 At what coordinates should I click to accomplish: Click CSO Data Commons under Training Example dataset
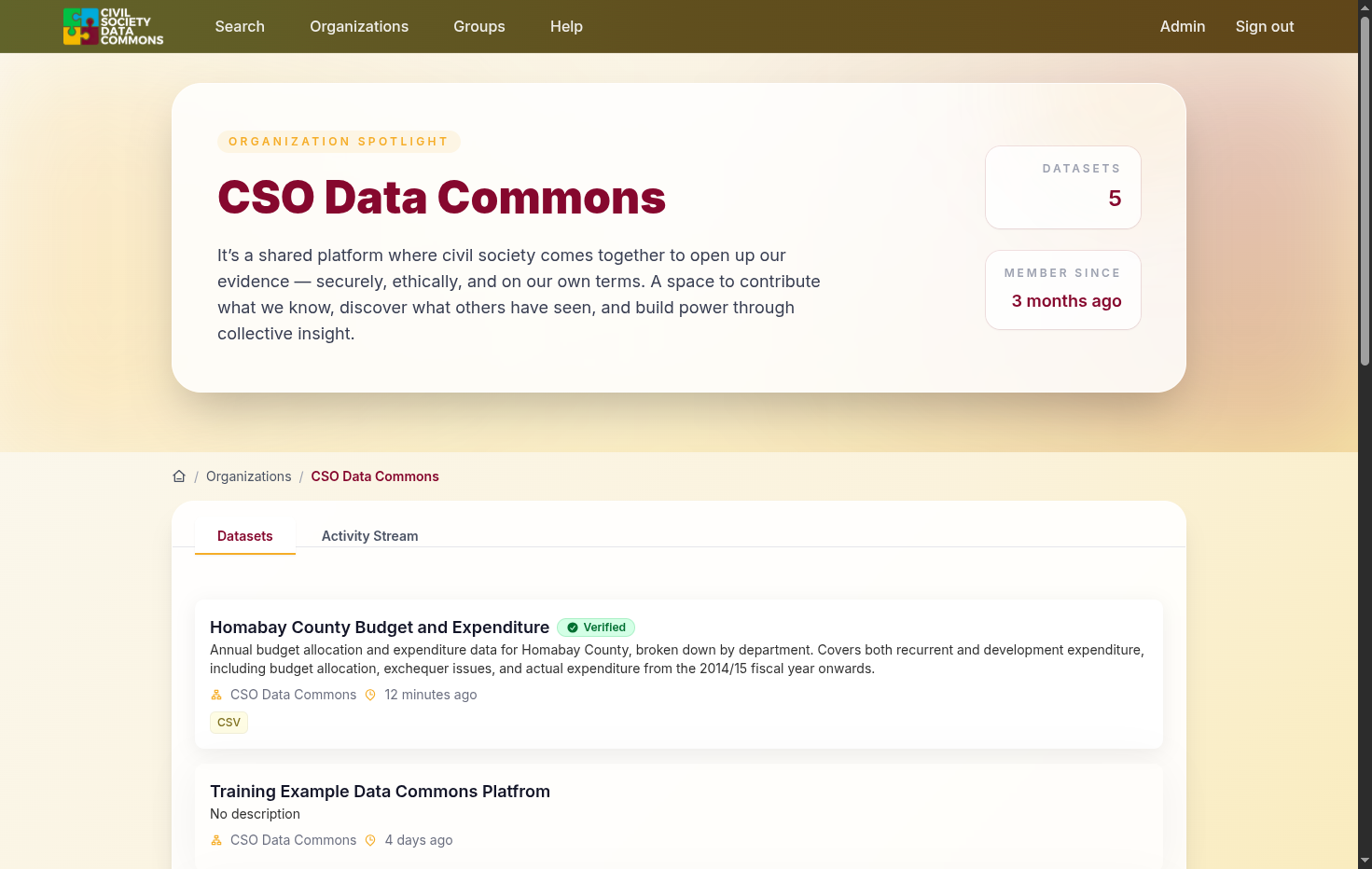coord(293,840)
